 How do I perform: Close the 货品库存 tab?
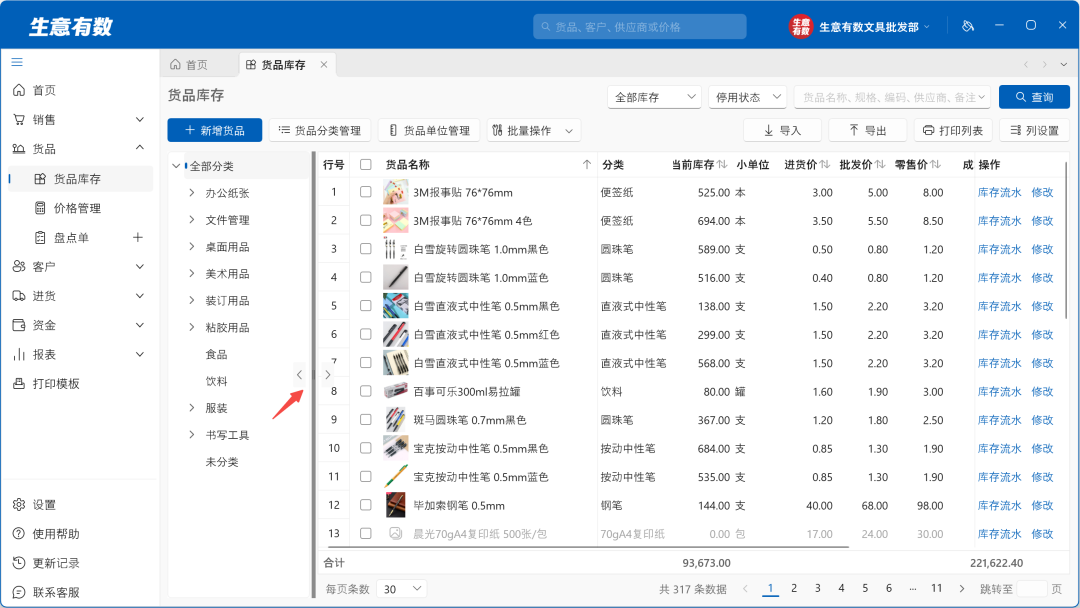click(324, 64)
